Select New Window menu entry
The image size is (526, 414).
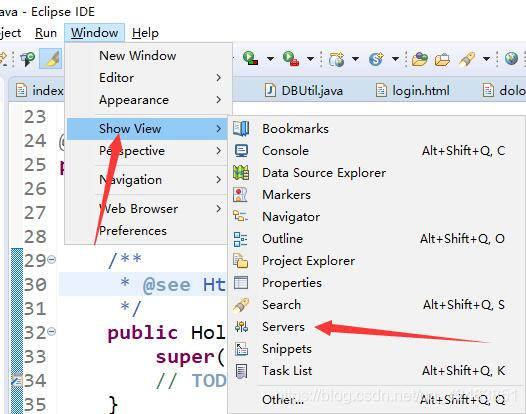point(147,56)
